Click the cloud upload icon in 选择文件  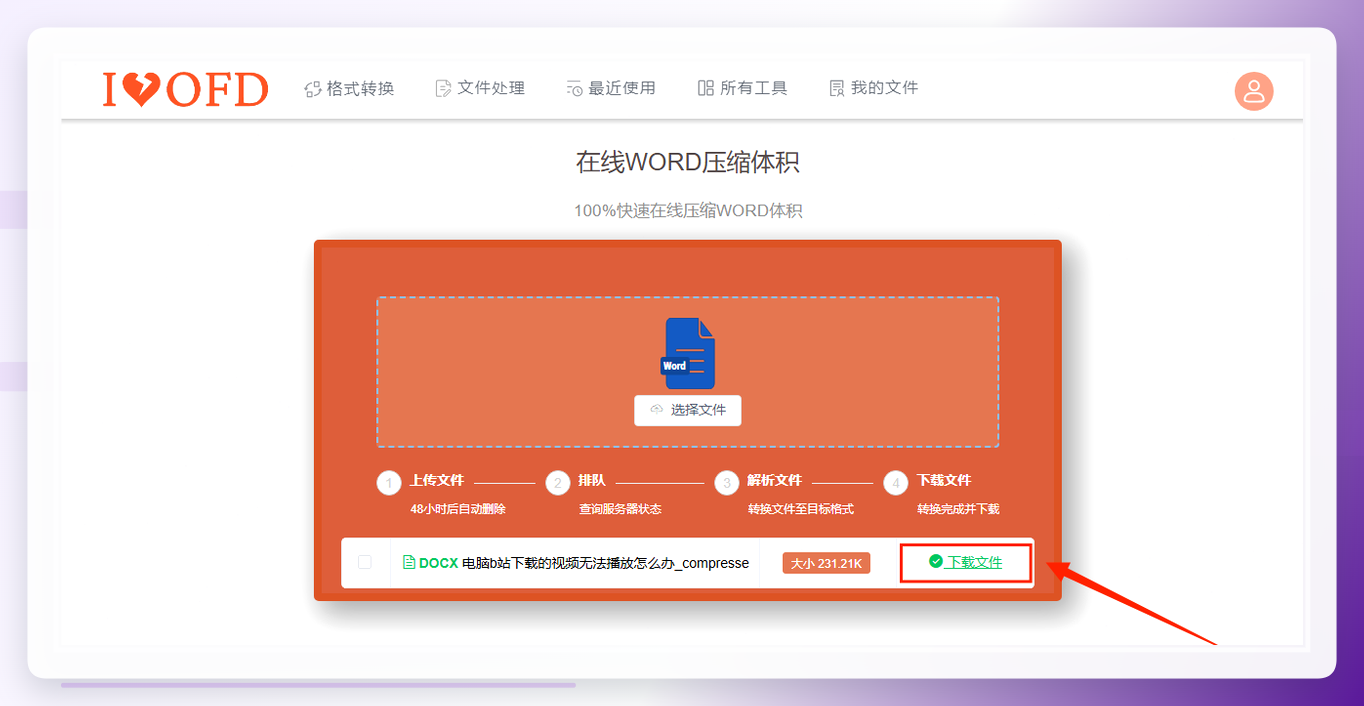(x=657, y=410)
